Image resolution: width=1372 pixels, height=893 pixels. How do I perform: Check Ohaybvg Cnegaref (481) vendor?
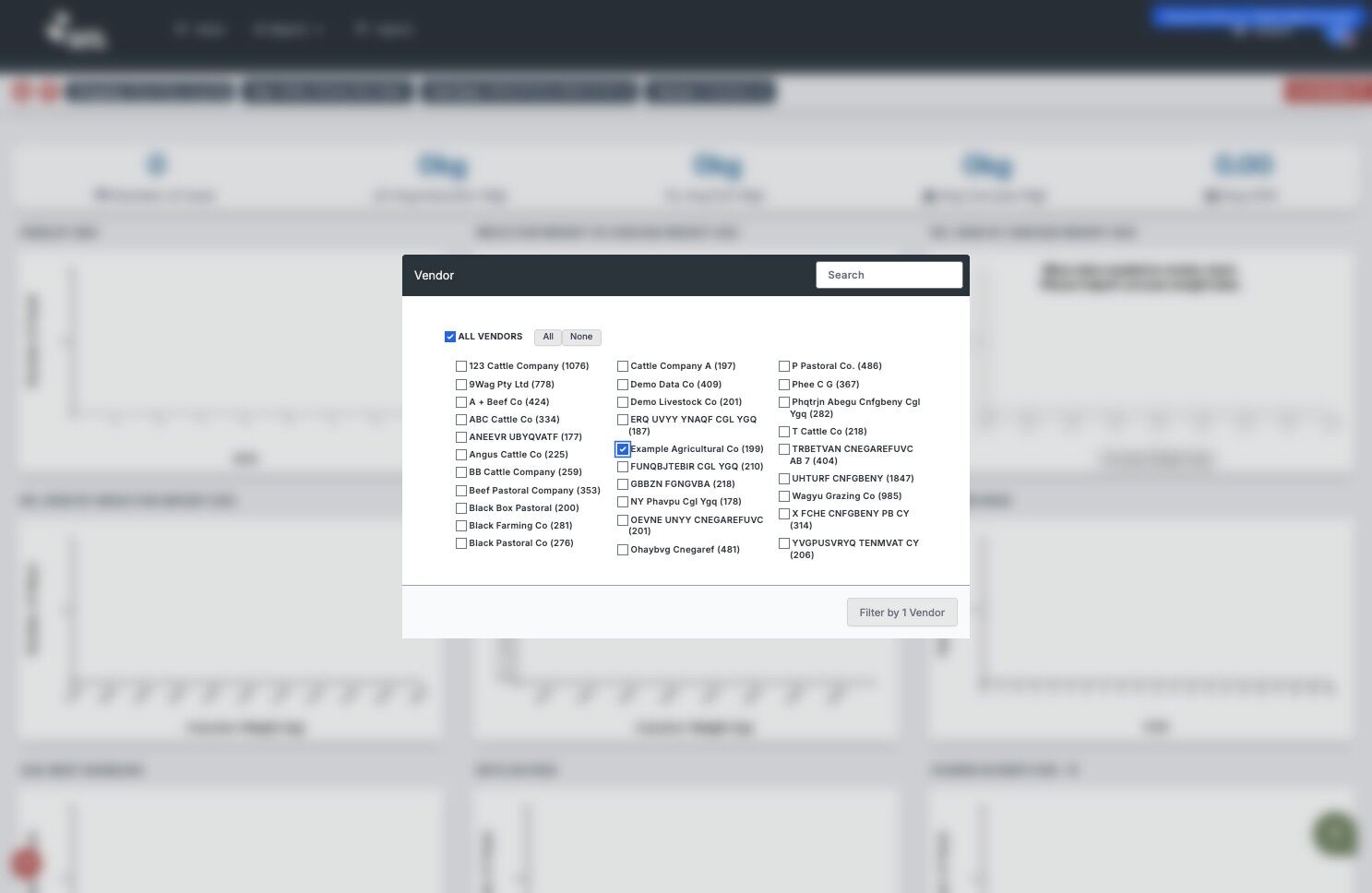pyautogui.click(x=623, y=550)
